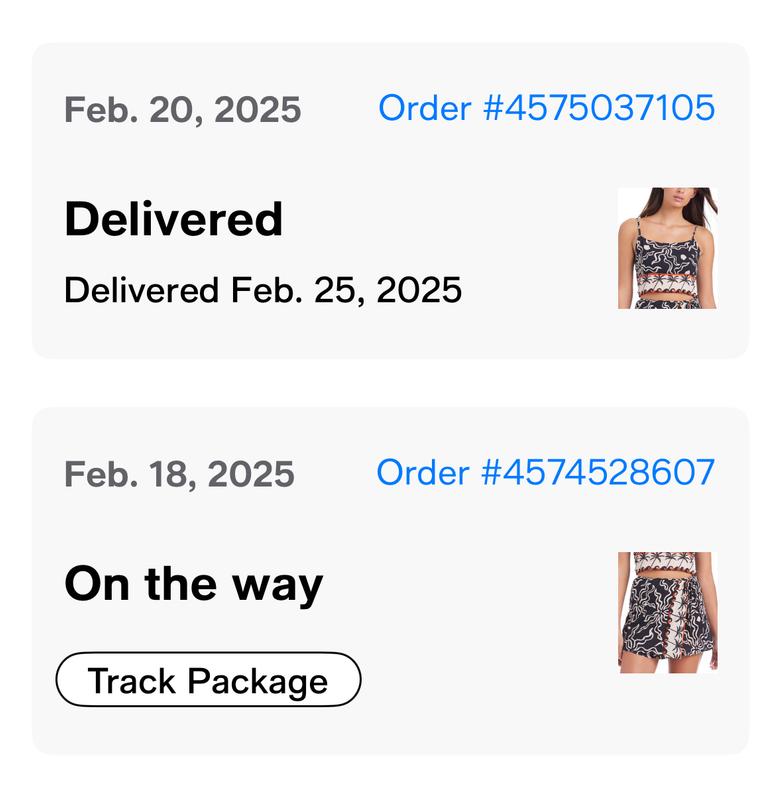The width and height of the screenshot is (781, 800).
Task: View the printed skirt product thumbnail
Action: tap(668, 612)
